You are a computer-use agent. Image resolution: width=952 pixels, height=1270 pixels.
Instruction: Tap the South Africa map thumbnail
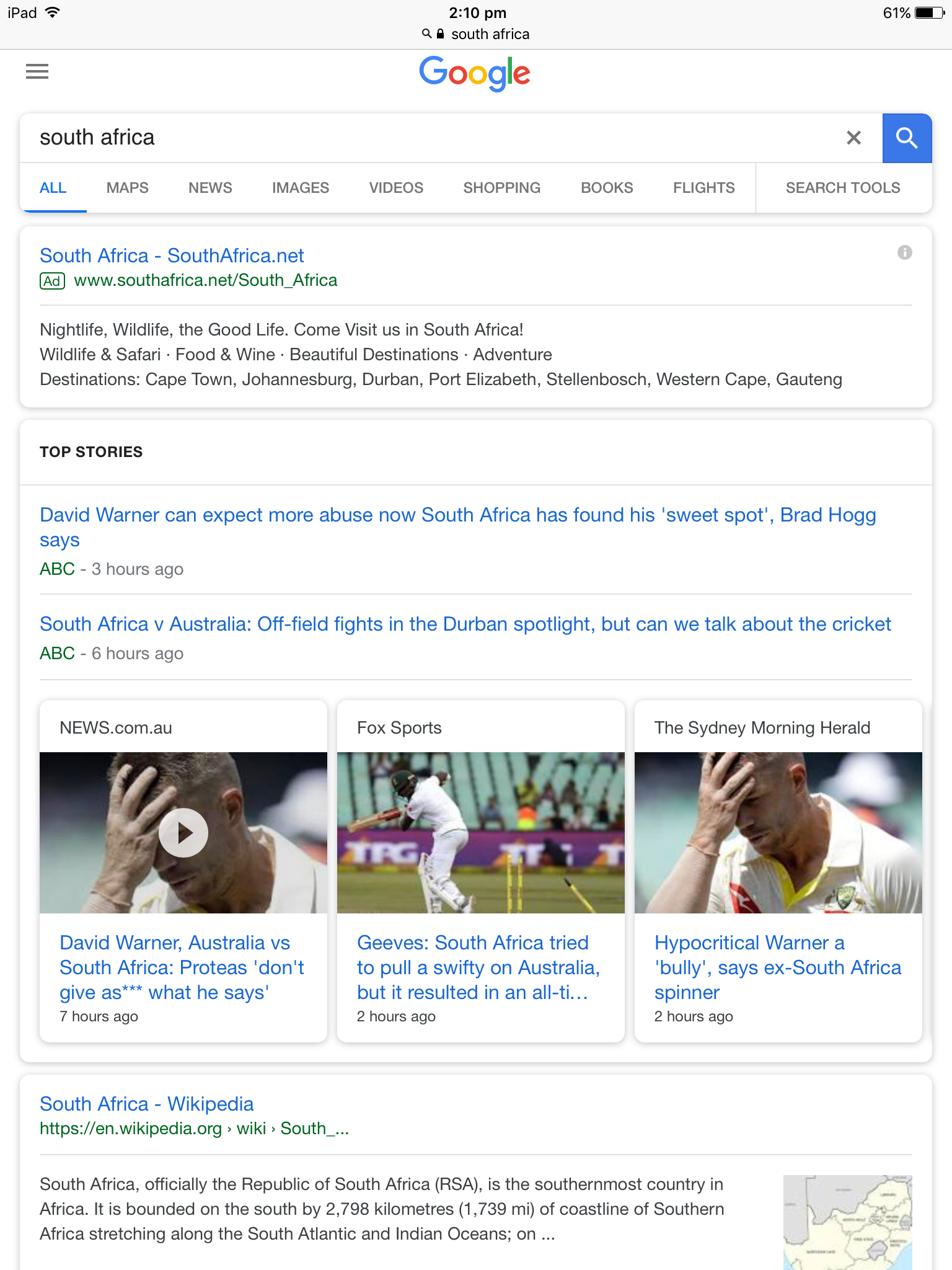tap(848, 1222)
